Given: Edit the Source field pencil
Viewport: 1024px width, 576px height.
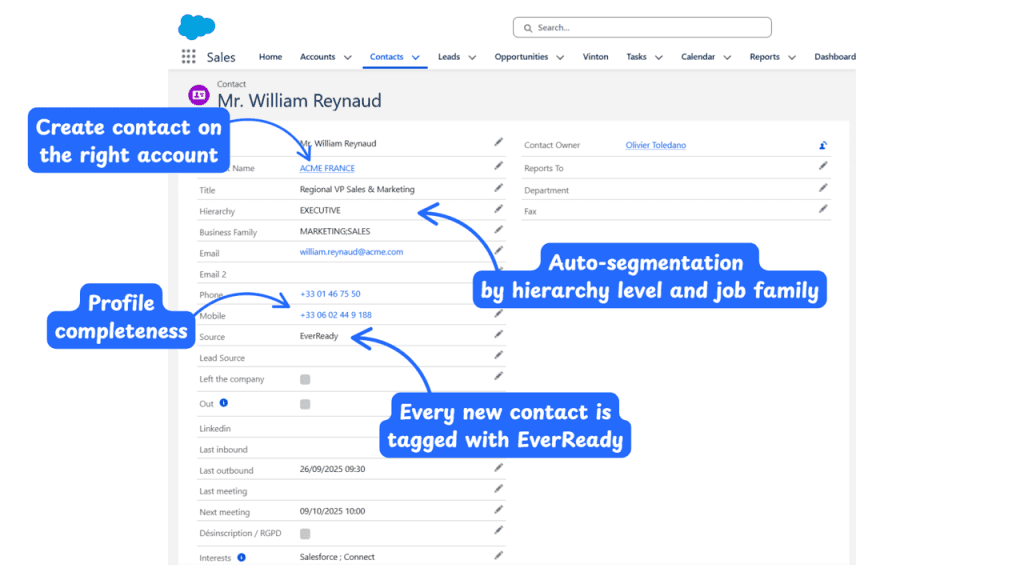Looking at the screenshot, I should [498, 334].
